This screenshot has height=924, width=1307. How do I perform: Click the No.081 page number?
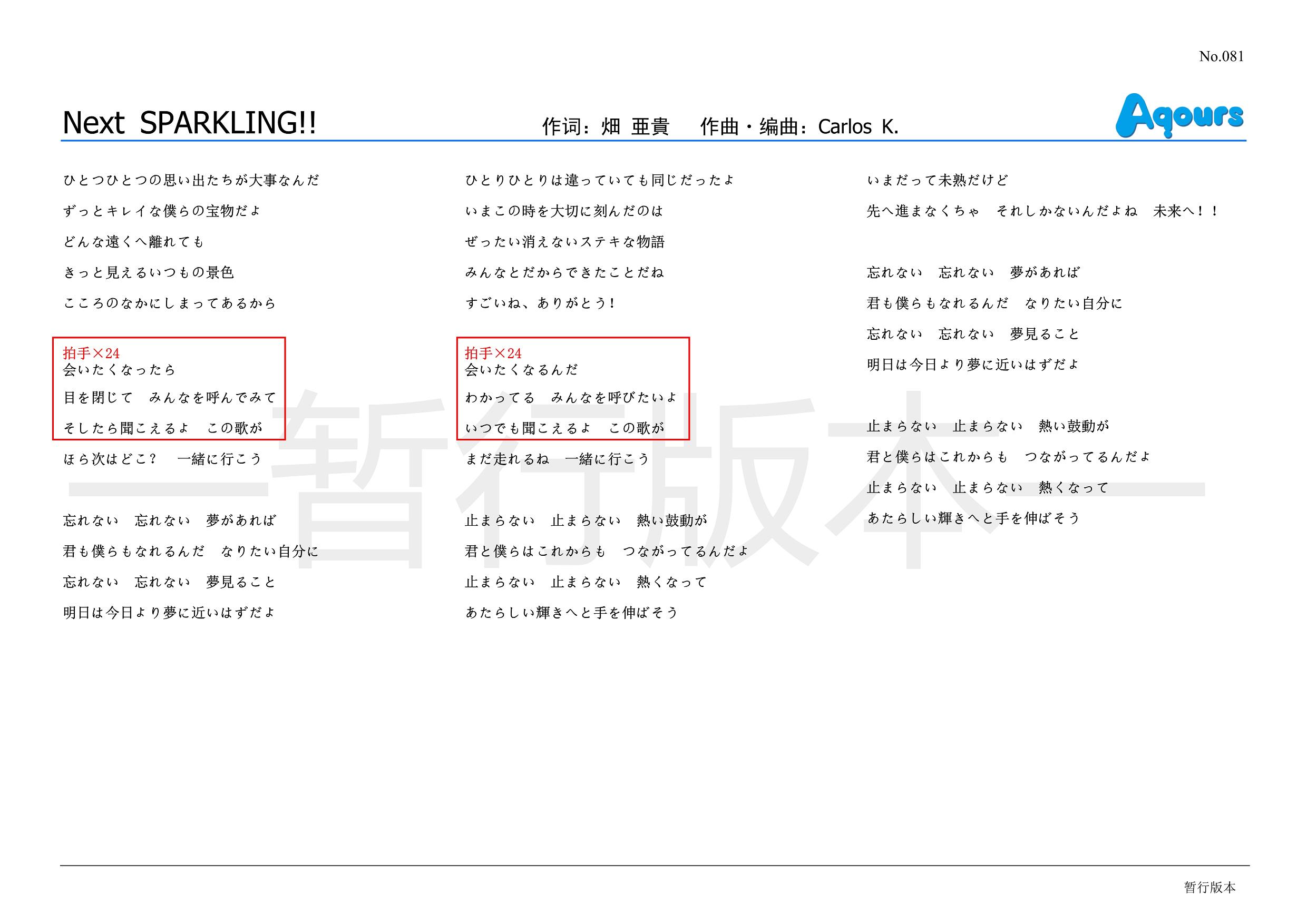(1221, 56)
